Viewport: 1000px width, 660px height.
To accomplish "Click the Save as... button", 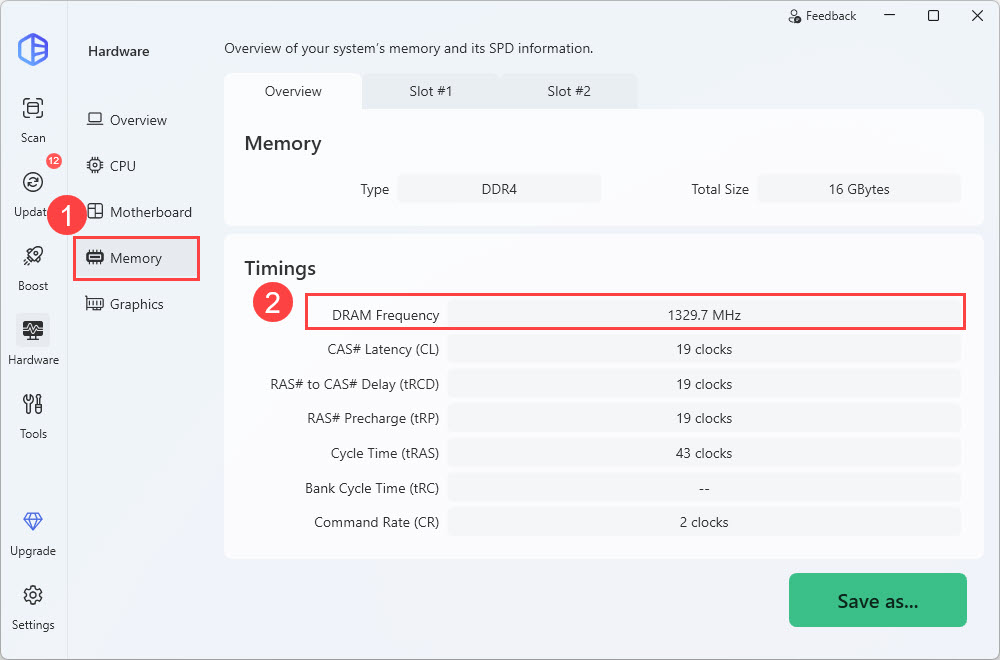I will pos(877,600).
